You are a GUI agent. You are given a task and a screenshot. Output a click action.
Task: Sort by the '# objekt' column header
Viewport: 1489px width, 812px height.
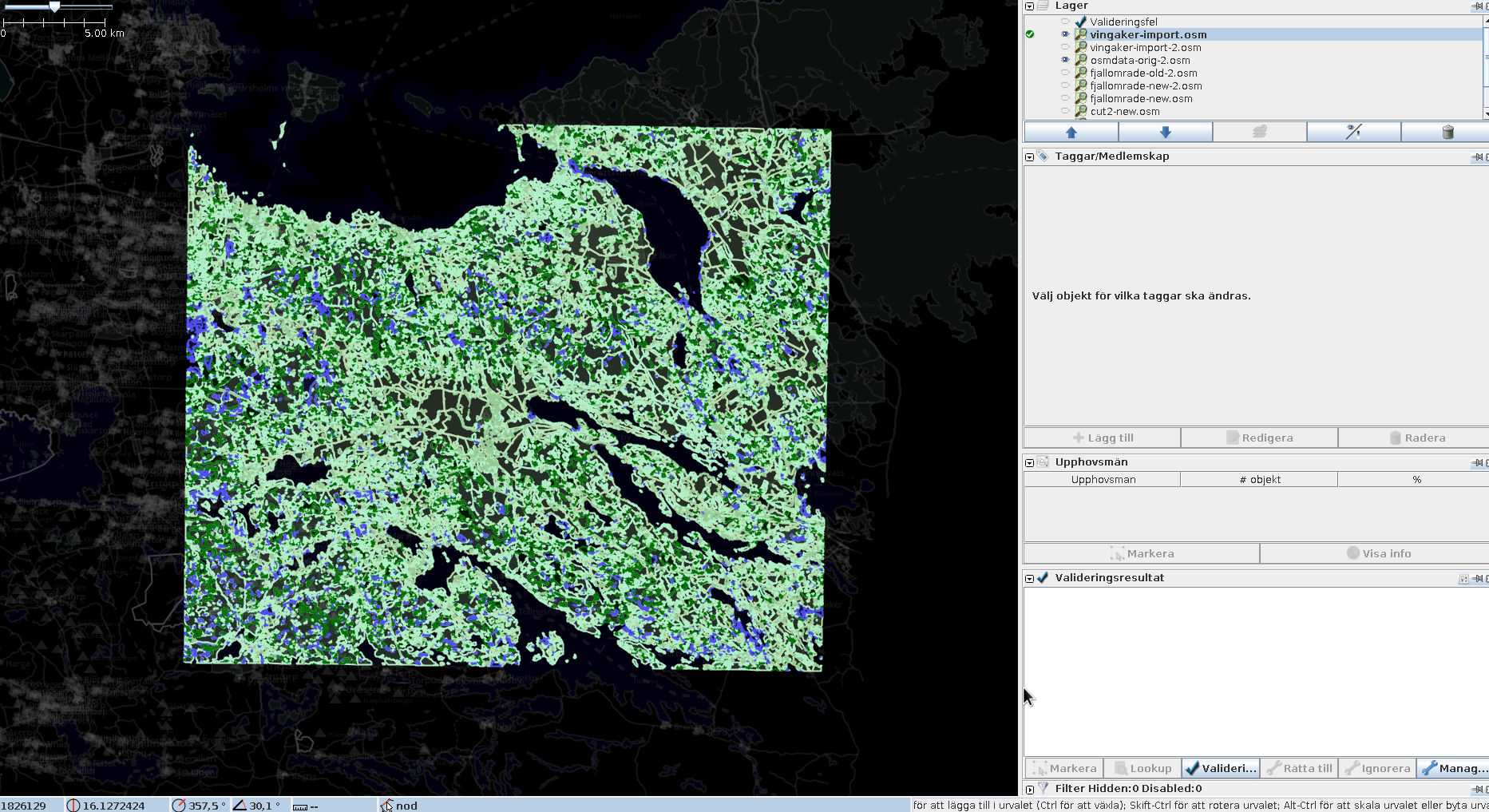click(1259, 479)
